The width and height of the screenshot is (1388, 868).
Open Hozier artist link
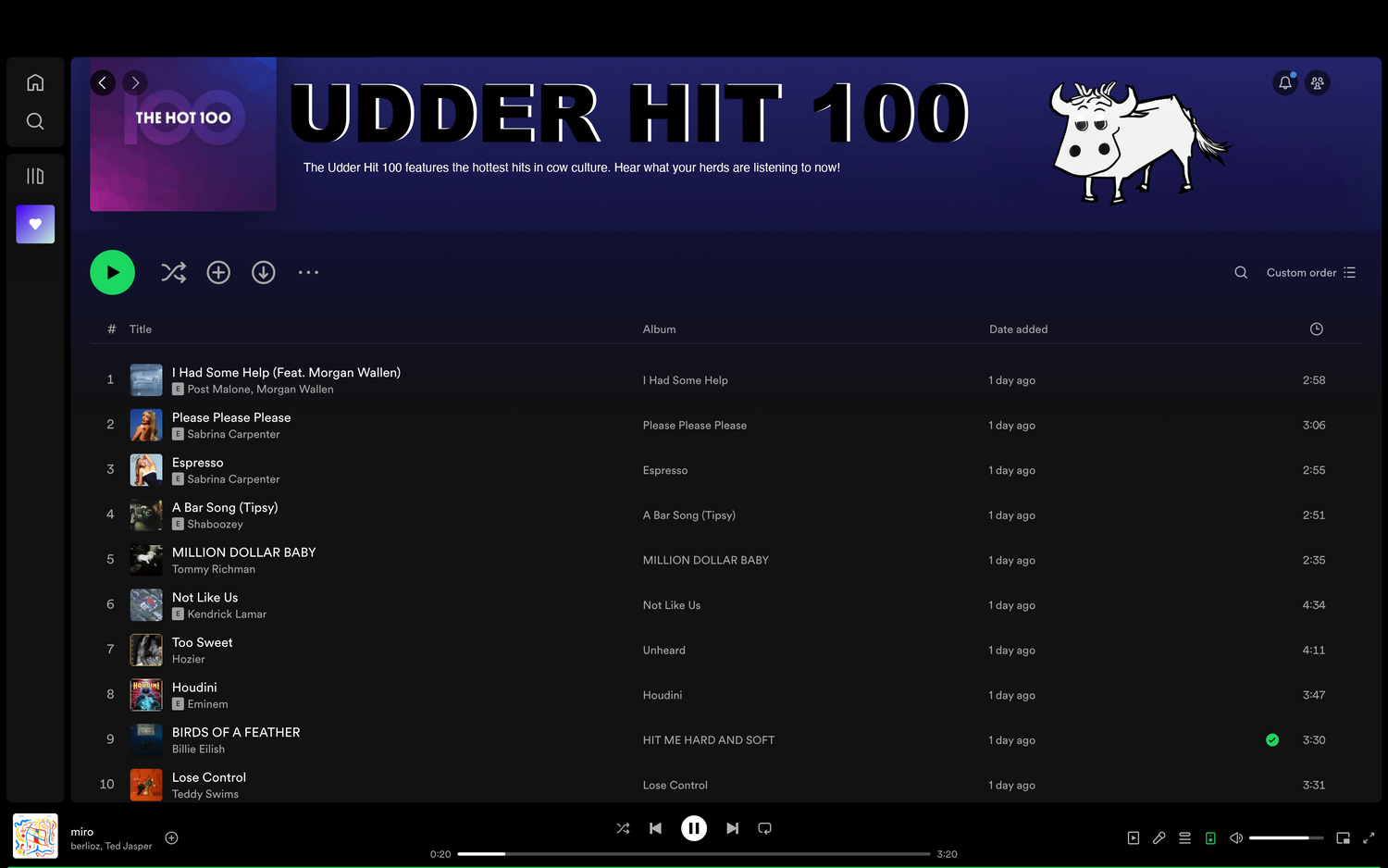(189, 660)
